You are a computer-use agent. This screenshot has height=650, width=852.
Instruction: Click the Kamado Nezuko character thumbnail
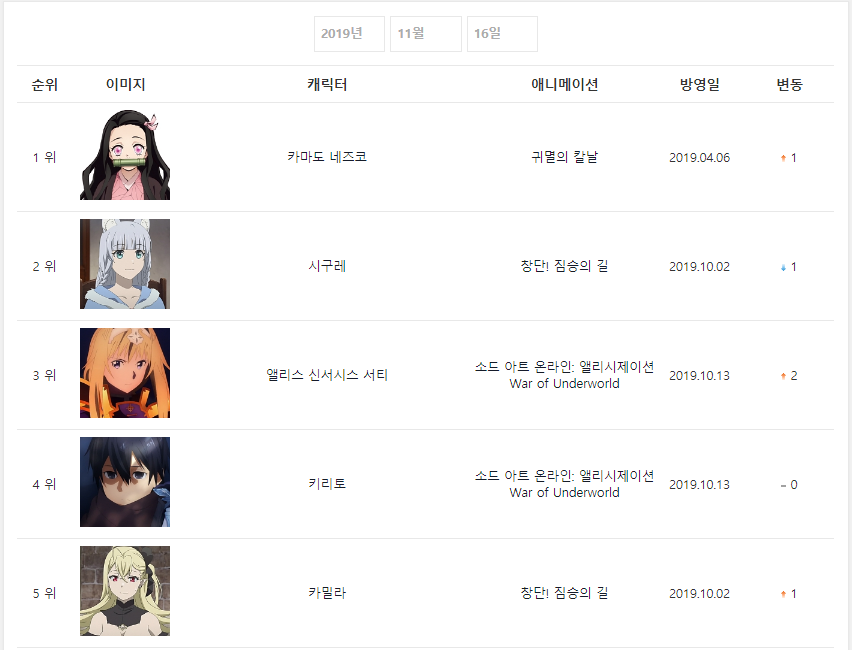pyautogui.click(x=125, y=155)
